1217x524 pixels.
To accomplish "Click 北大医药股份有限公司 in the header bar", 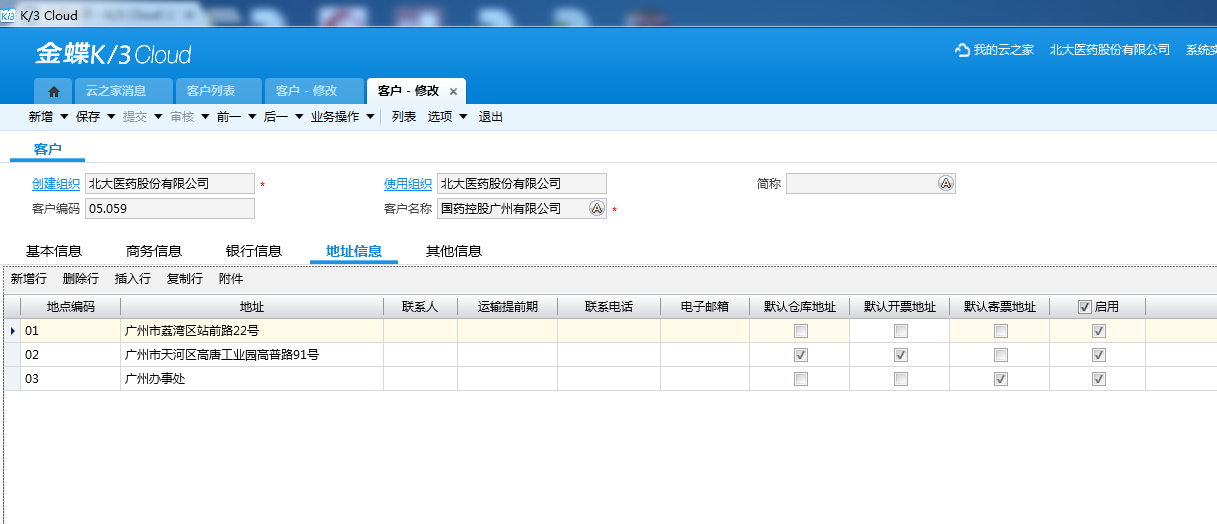I will [1110, 50].
